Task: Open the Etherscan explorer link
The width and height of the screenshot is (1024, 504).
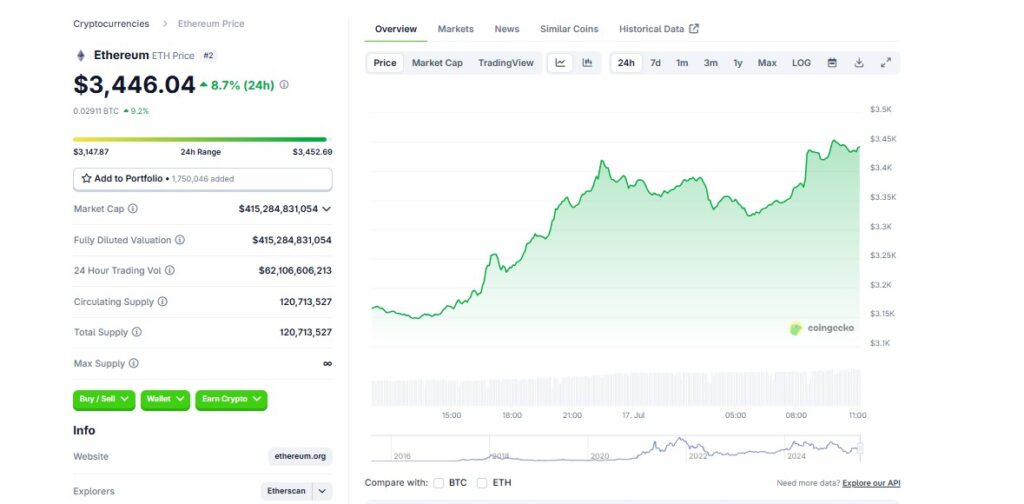Action: coord(287,491)
